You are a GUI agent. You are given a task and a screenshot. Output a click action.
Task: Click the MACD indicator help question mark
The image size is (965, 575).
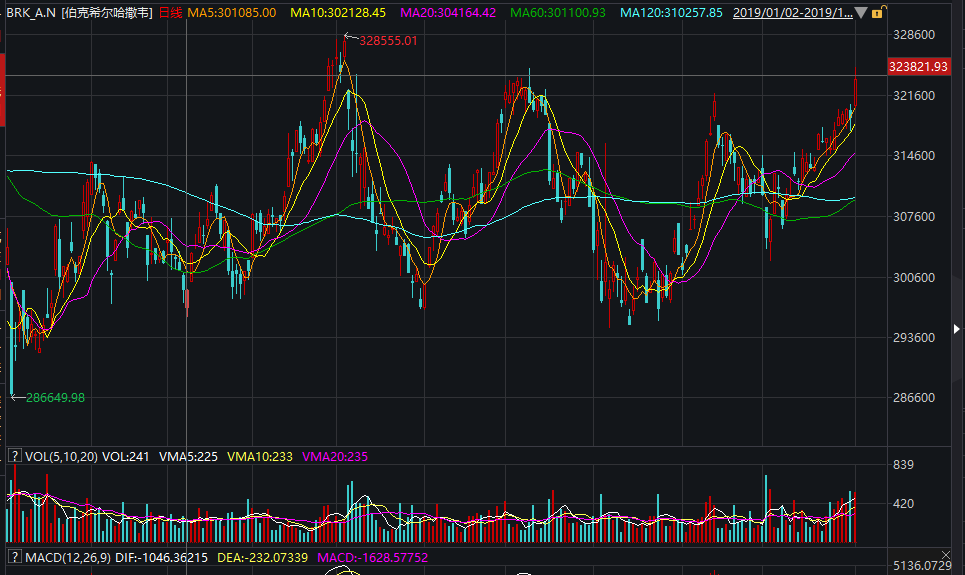coord(14,556)
